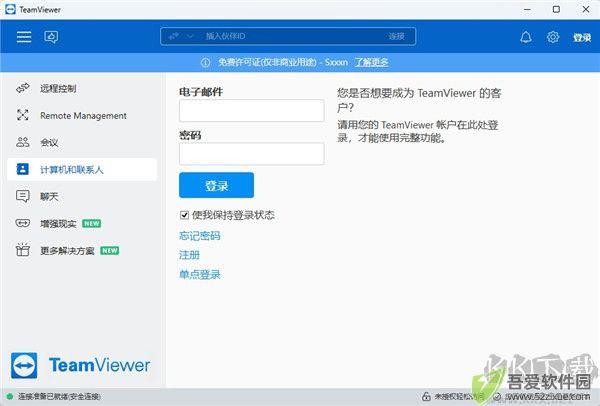Click the 密码 label
Image resolution: width=600 pixels, height=406 pixels.
(190, 135)
